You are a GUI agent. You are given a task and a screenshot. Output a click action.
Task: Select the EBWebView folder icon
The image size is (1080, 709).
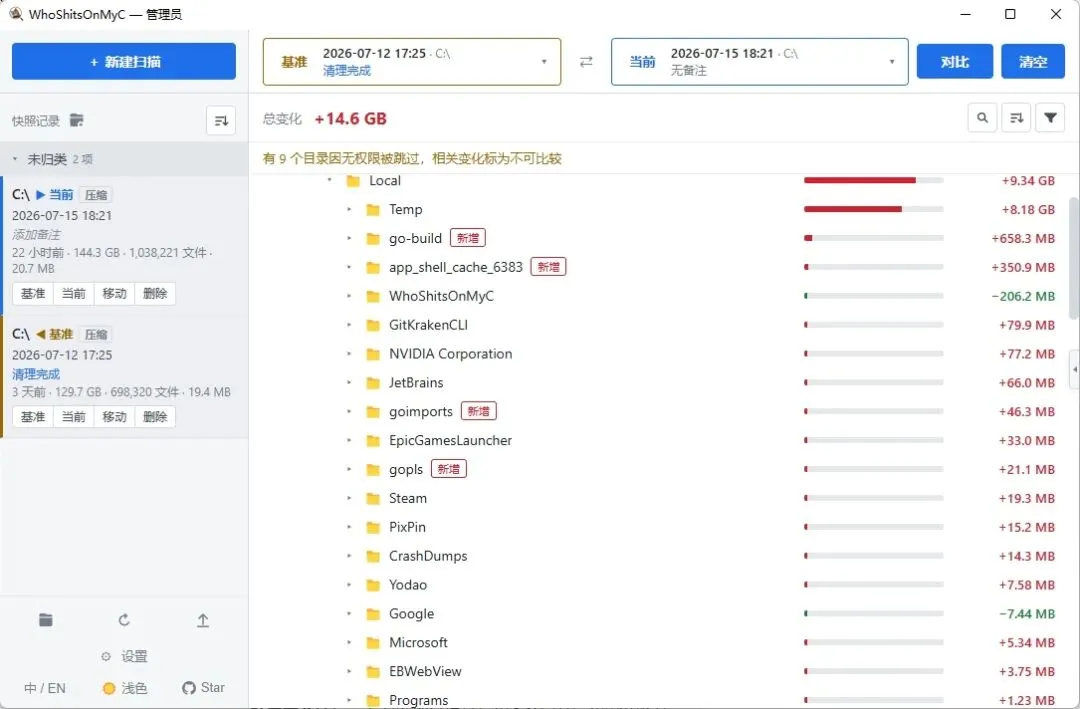[x=373, y=672]
